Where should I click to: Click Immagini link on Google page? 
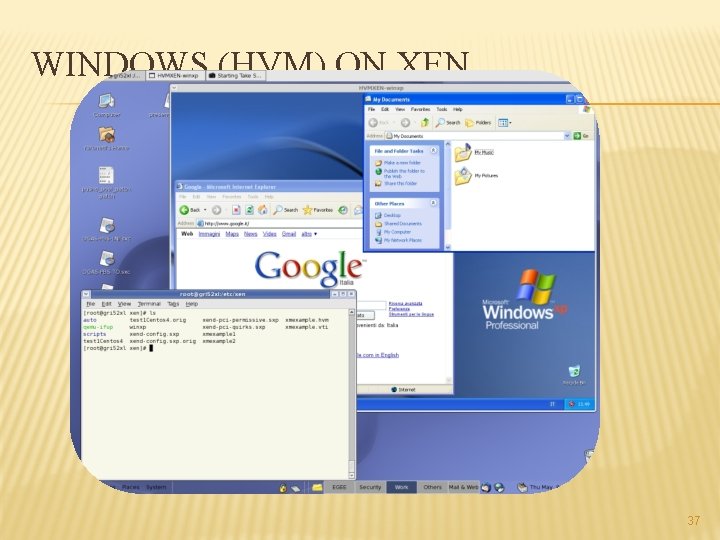[209, 234]
